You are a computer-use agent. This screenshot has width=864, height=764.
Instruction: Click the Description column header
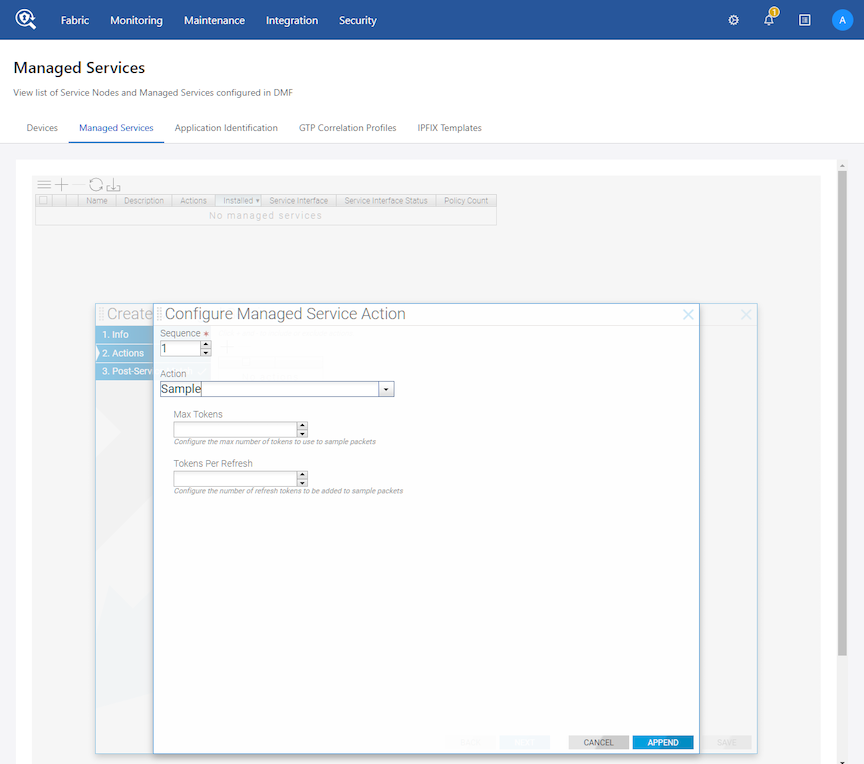pos(144,201)
